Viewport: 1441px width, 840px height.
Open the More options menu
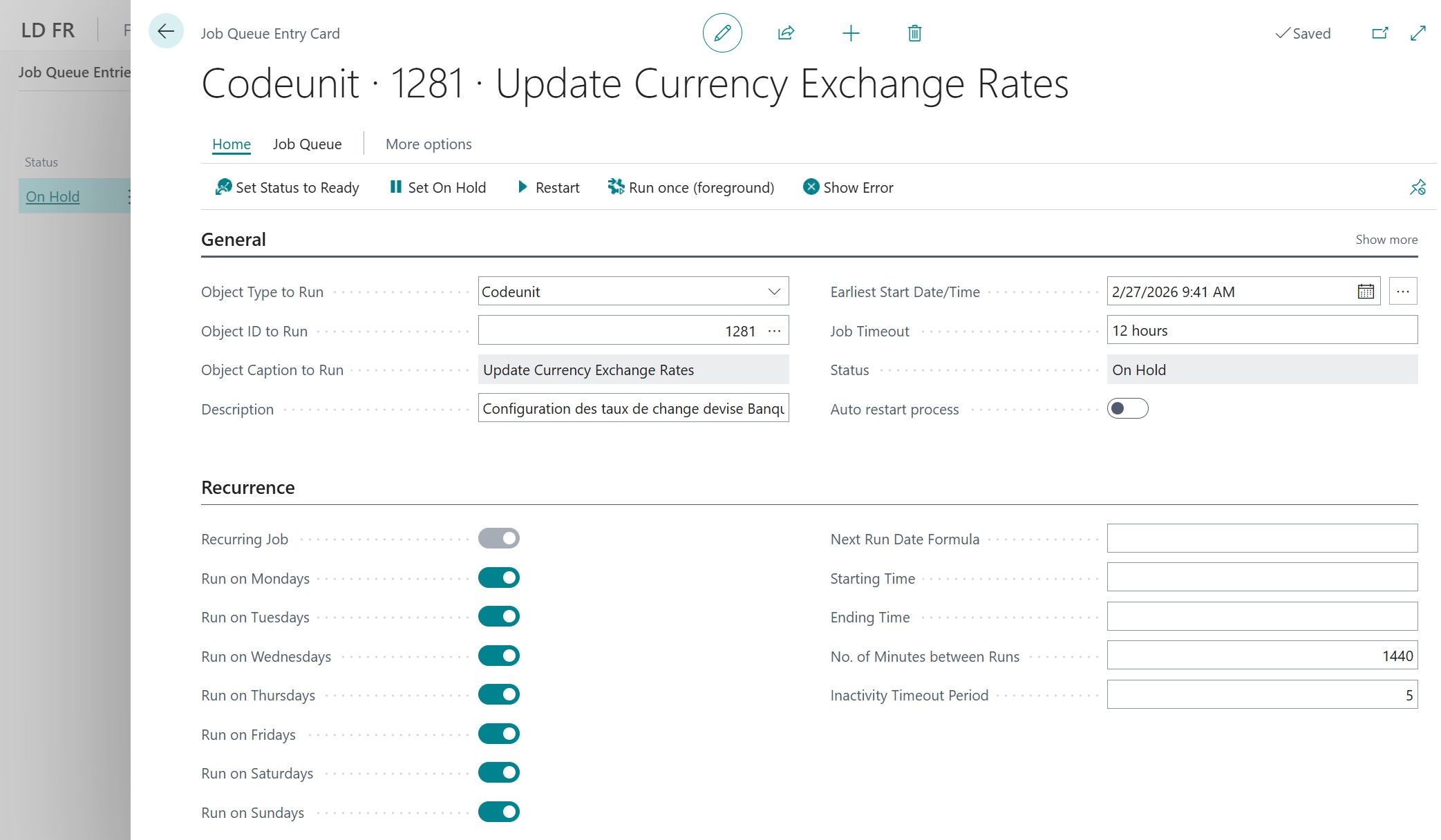pos(428,144)
